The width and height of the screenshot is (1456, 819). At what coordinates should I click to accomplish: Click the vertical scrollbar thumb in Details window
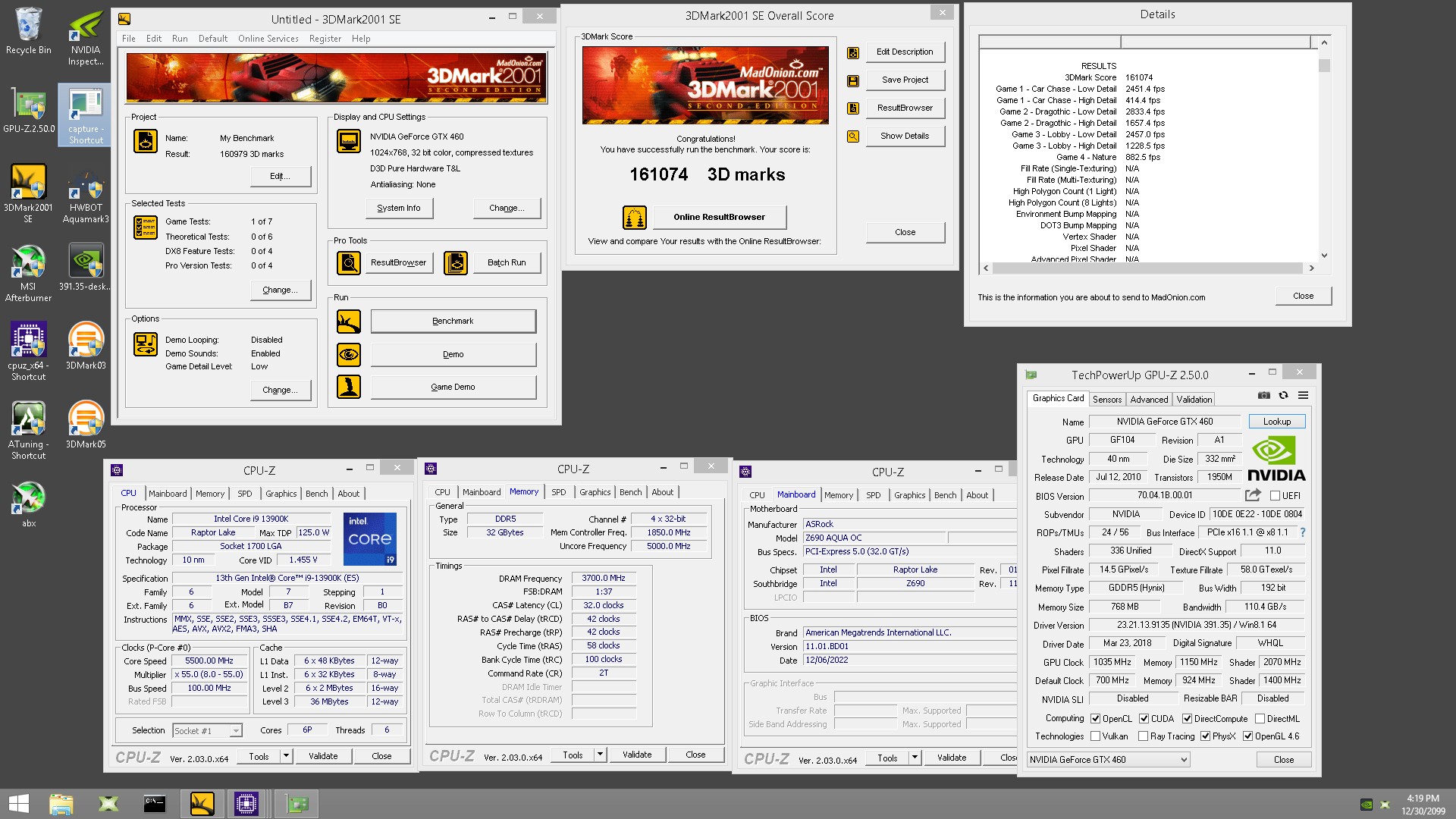click(1324, 66)
